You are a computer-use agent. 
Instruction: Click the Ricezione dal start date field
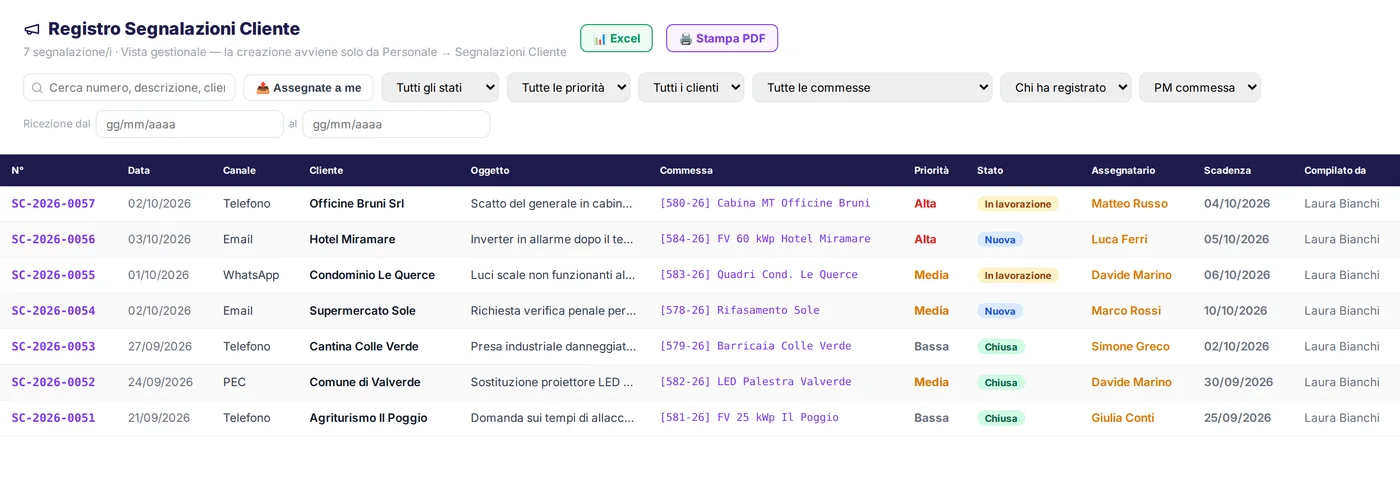click(190, 124)
